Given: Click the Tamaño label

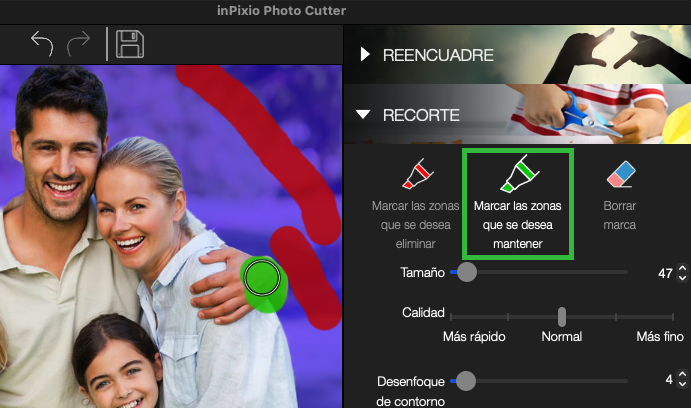Looking at the screenshot, I should 422,273.
